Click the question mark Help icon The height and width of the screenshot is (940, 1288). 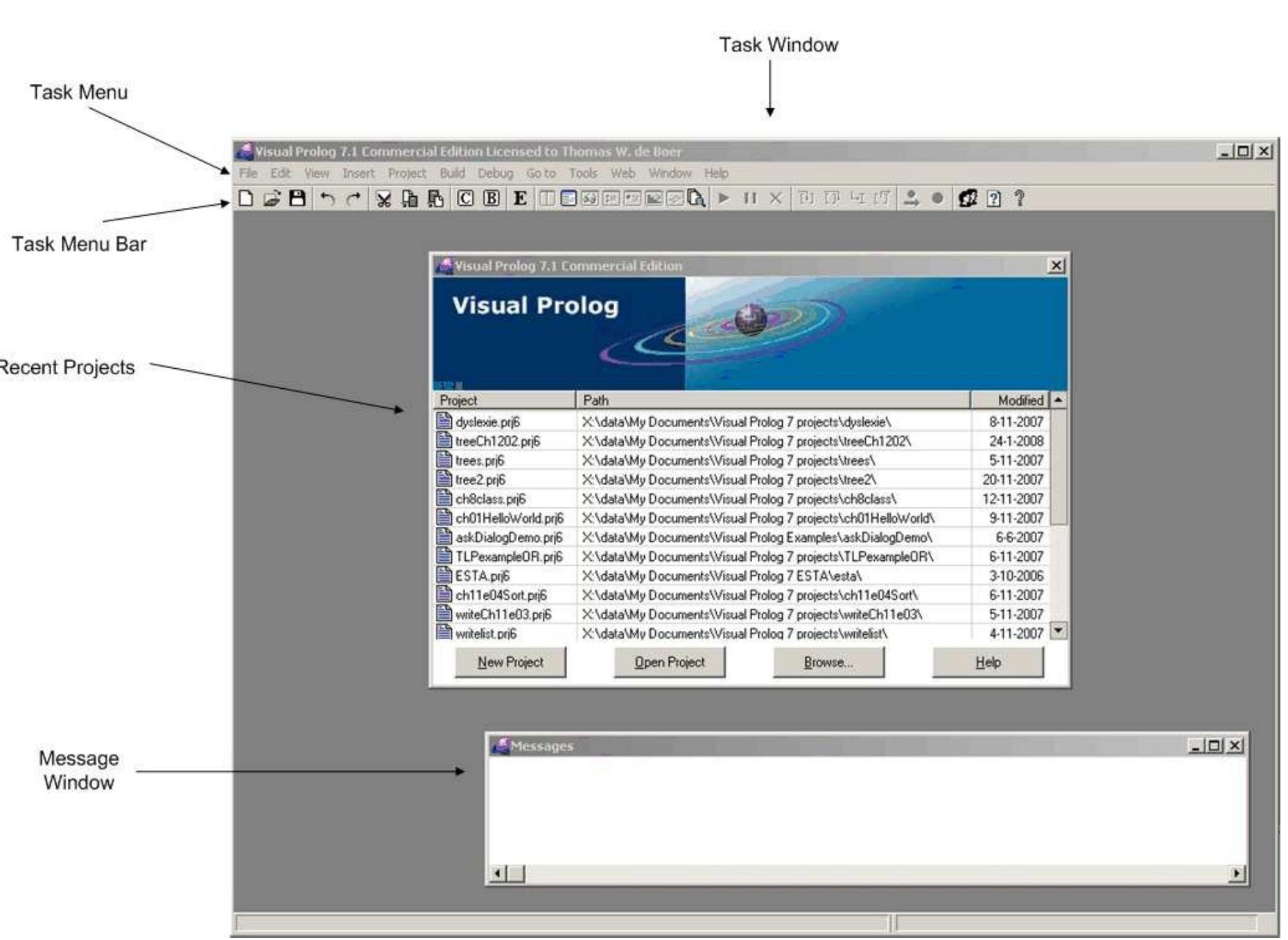point(1019,198)
